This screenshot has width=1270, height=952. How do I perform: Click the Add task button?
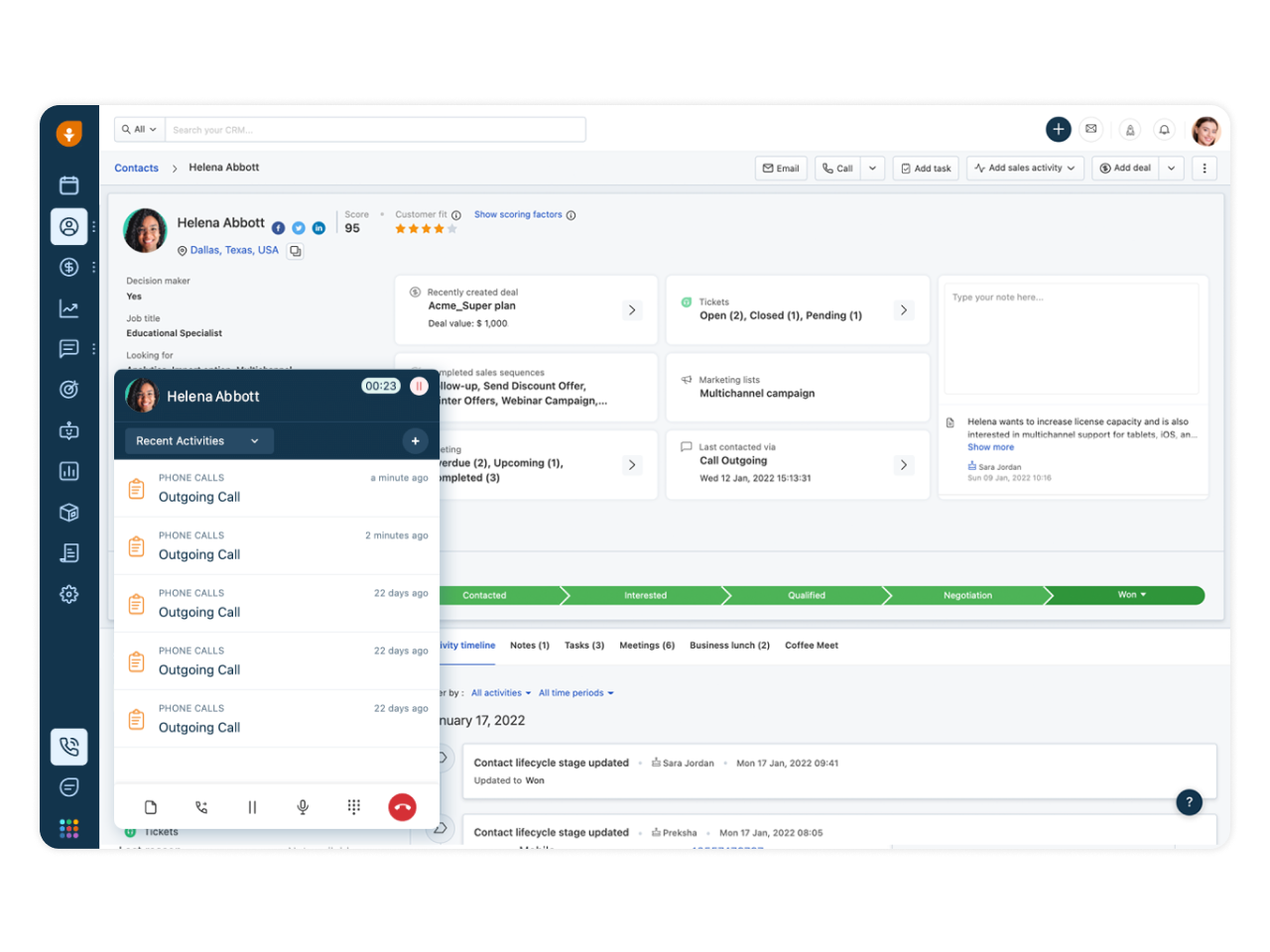[926, 169]
